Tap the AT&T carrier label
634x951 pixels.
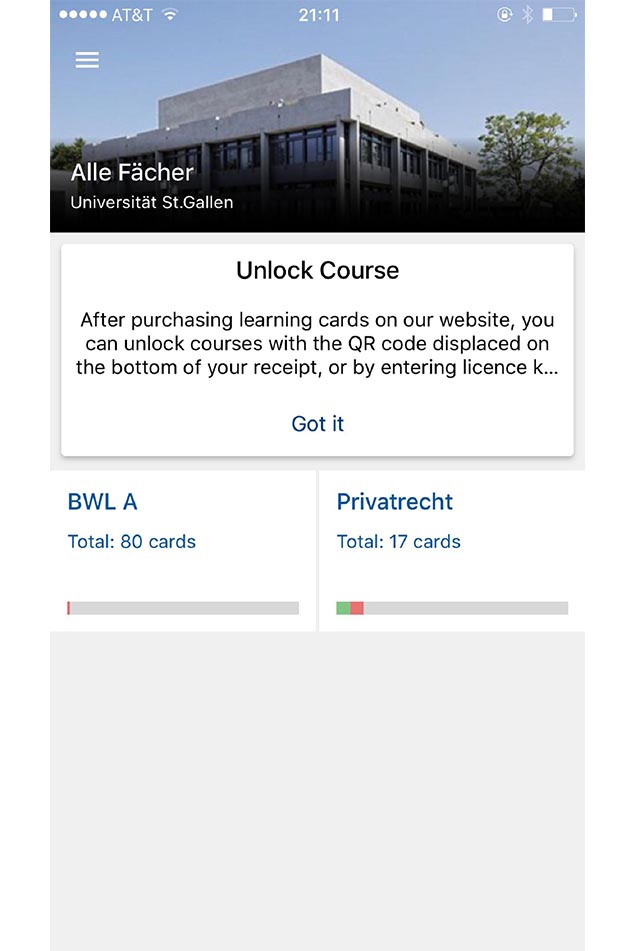pos(132,15)
